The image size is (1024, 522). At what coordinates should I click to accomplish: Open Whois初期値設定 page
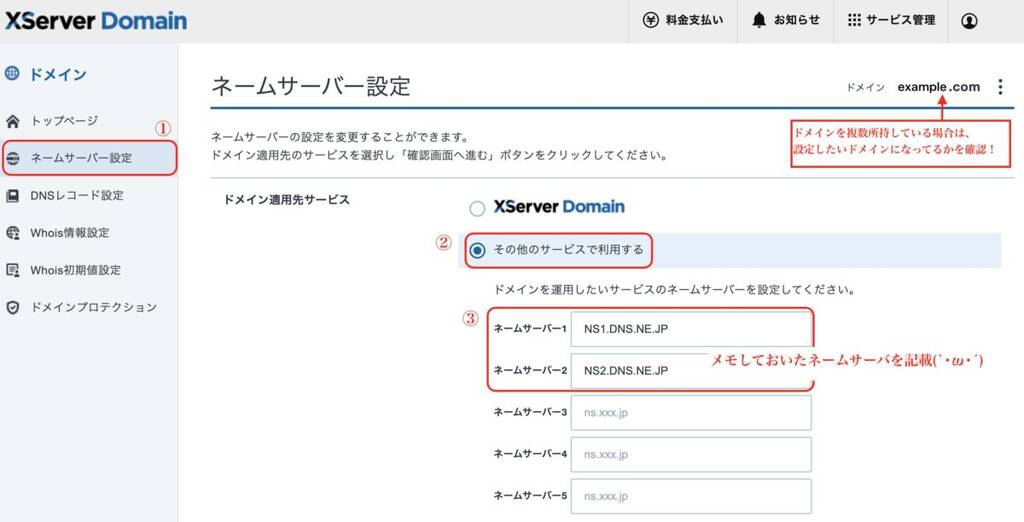[x=75, y=270]
